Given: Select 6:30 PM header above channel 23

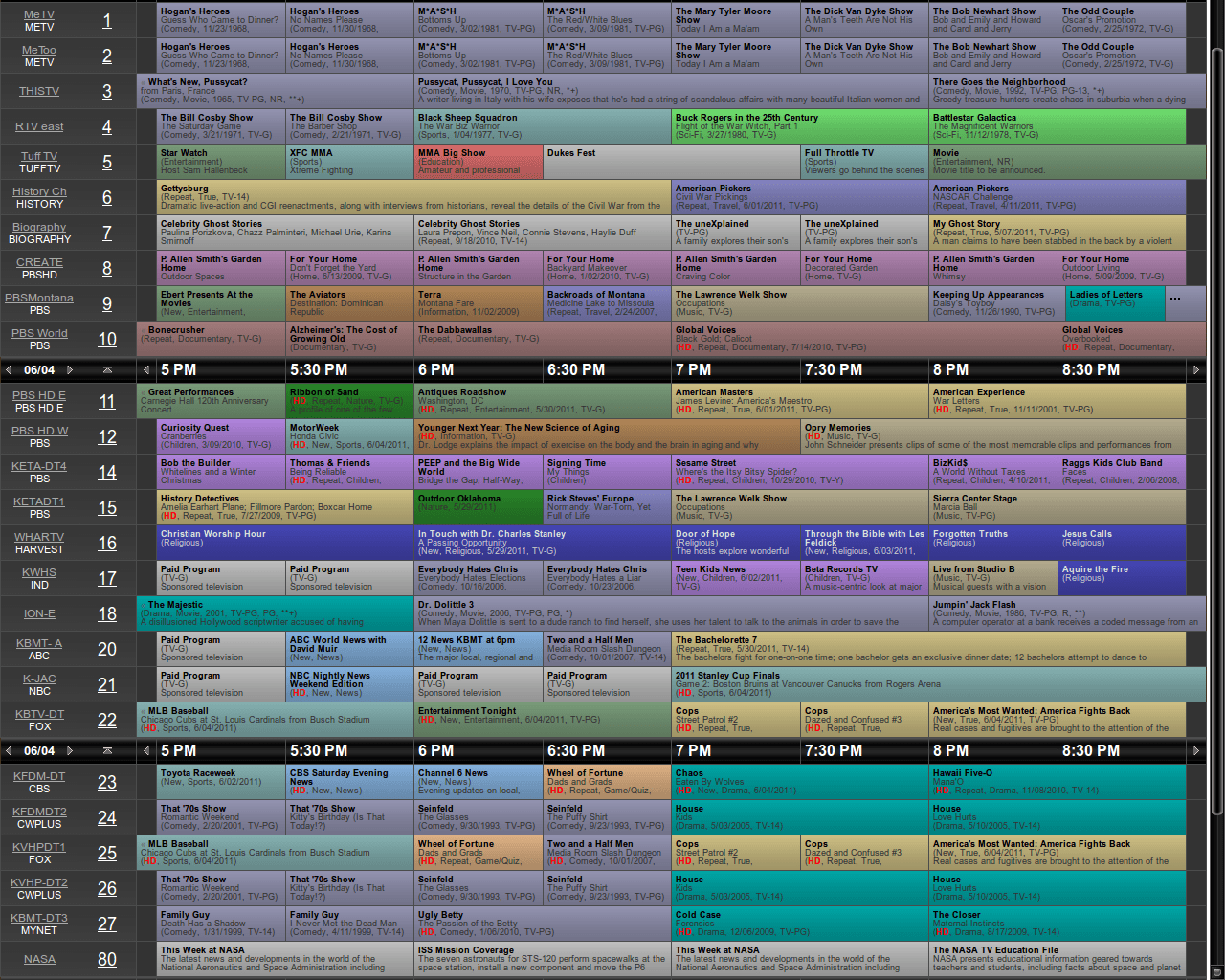Looking at the screenshot, I should (607, 750).
